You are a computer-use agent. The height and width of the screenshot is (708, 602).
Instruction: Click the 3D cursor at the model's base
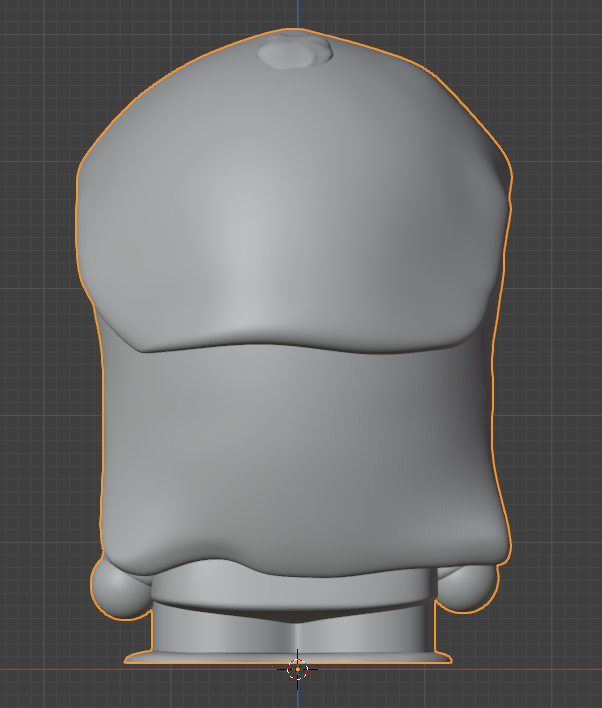pyautogui.click(x=297, y=669)
